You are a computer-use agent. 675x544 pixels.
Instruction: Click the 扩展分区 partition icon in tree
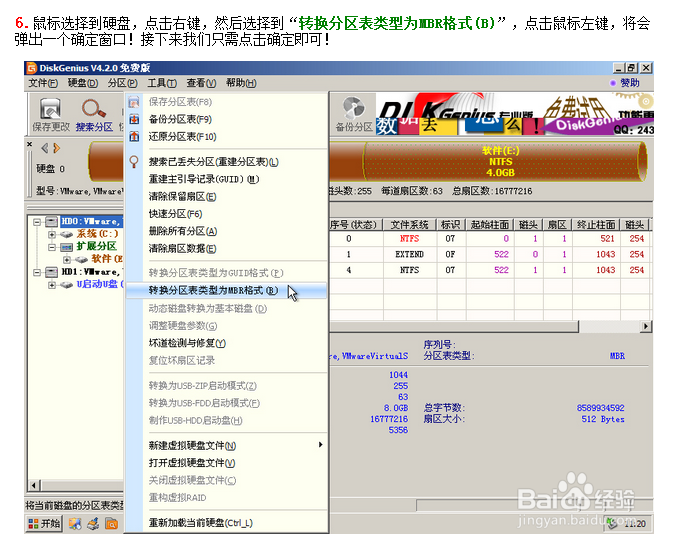coord(66,247)
